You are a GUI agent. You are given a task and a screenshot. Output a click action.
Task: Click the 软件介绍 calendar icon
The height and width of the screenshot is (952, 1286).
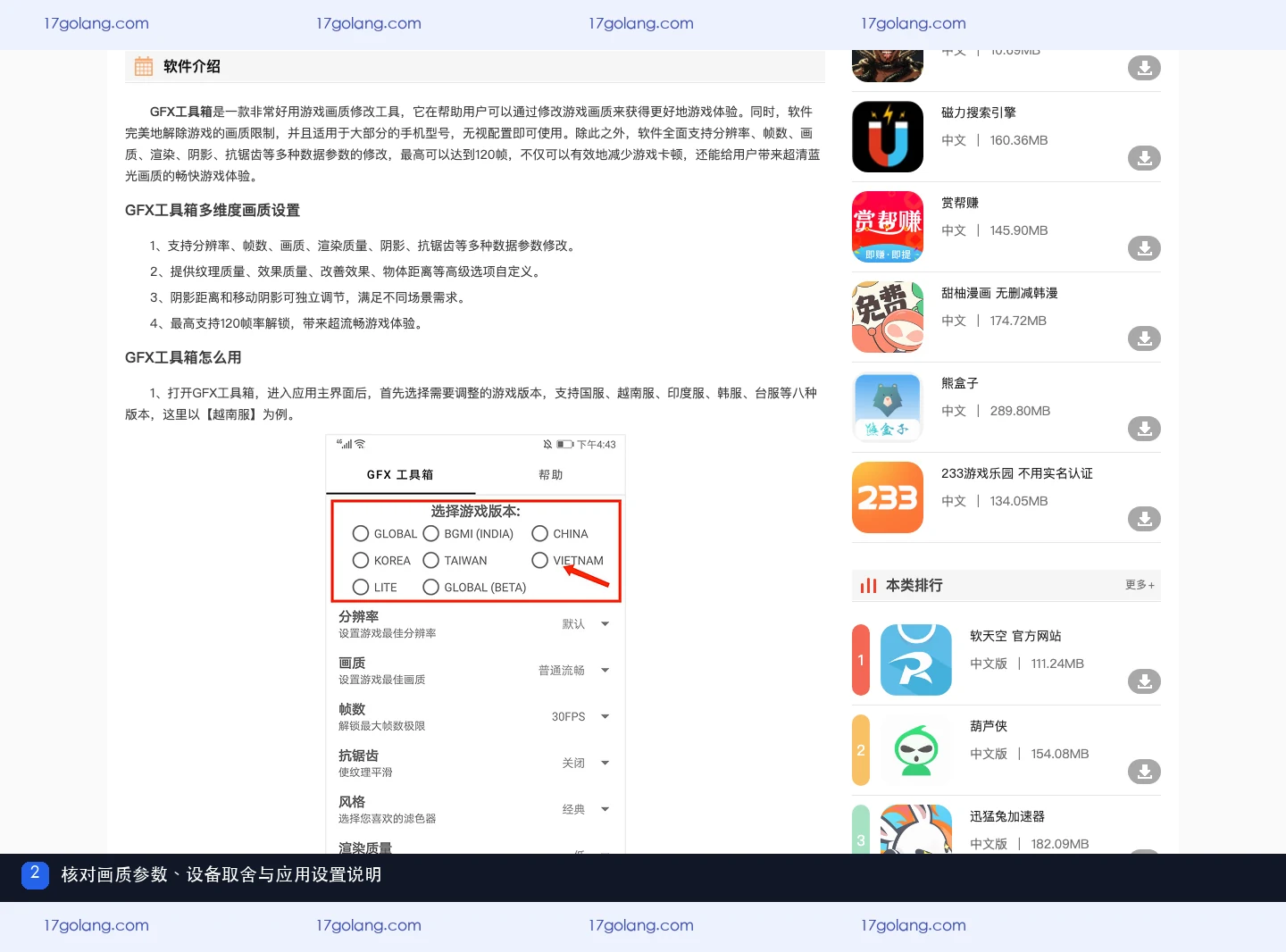[144, 66]
